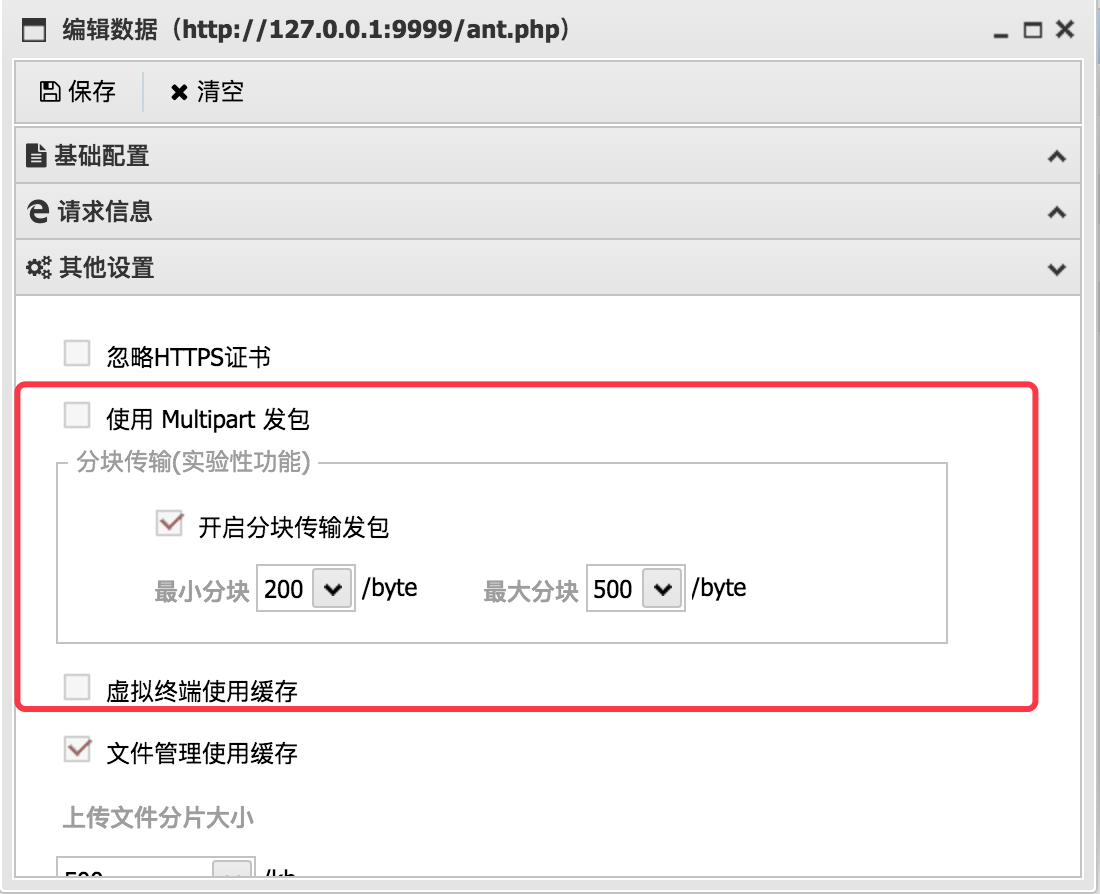This screenshot has width=1100, height=894.
Task: Toggle use Multipart packet checkbox
Action: click(x=76, y=415)
